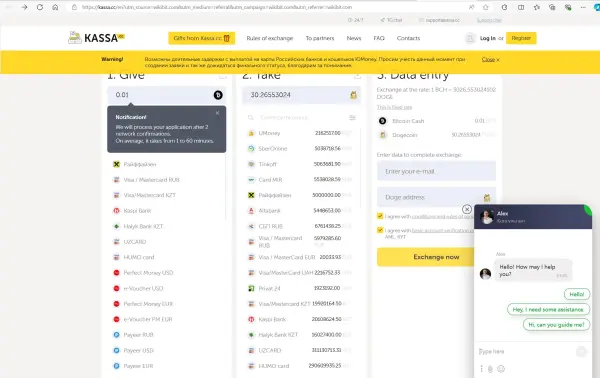
Task: Open the browser collections icon
Action: click(x=552, y=7)
